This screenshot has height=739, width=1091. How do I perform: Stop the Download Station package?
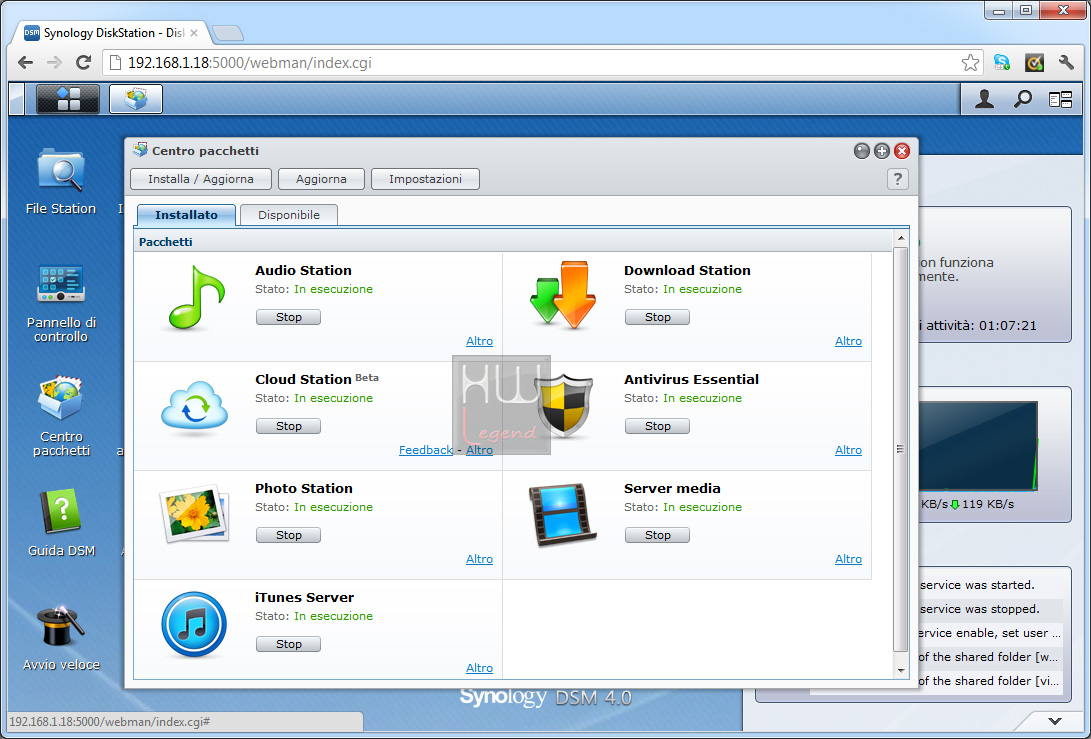658,317
